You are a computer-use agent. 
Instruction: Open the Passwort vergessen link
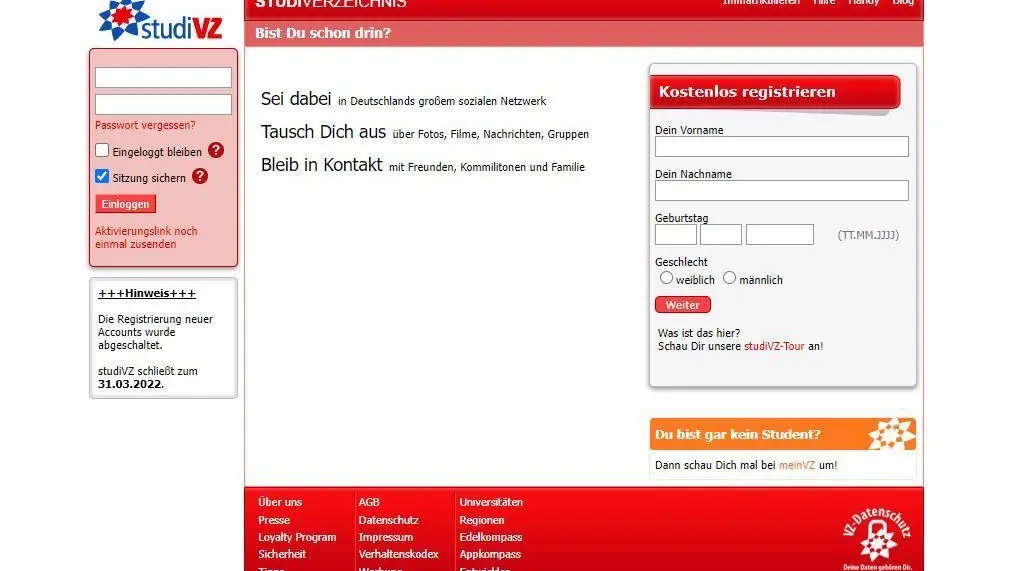[x=145, y=125]
